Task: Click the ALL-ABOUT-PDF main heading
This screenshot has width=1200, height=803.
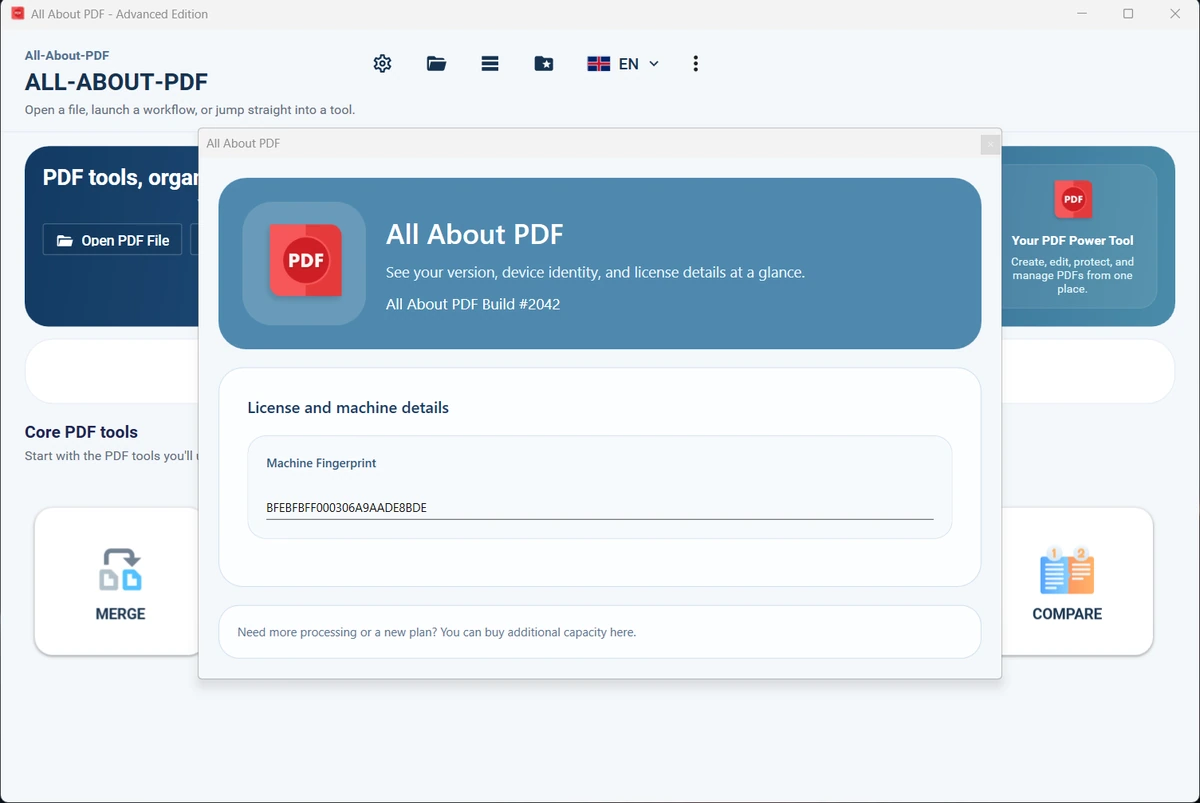Action: point(116,83)
